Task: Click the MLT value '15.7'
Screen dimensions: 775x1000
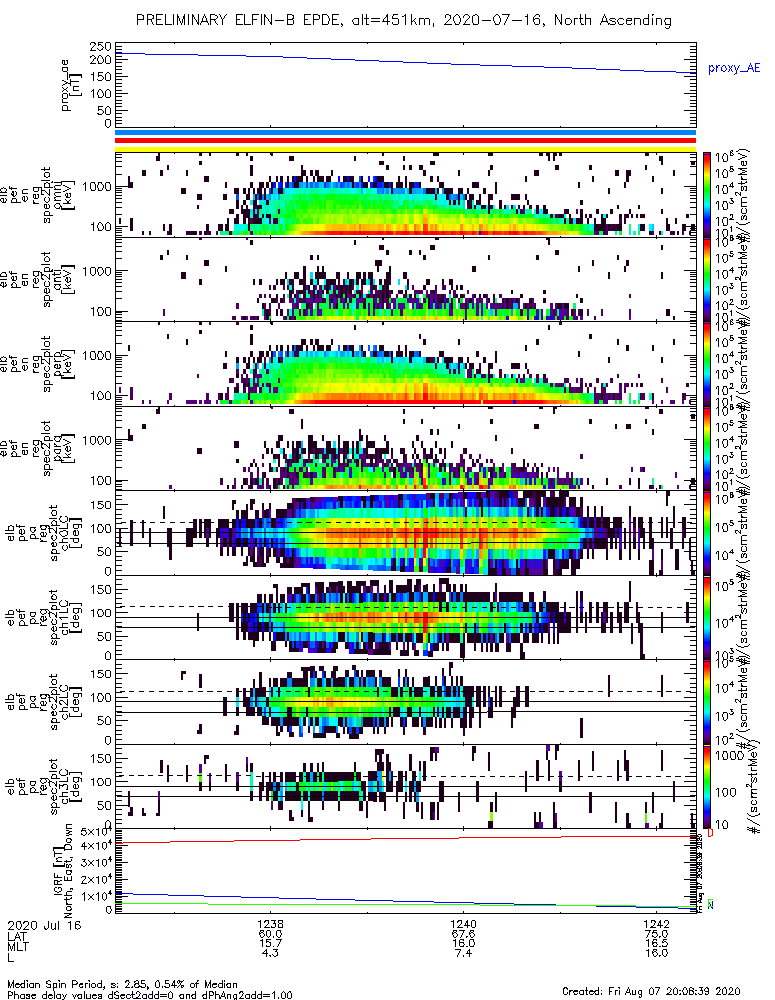Action: tap(270, 944)
